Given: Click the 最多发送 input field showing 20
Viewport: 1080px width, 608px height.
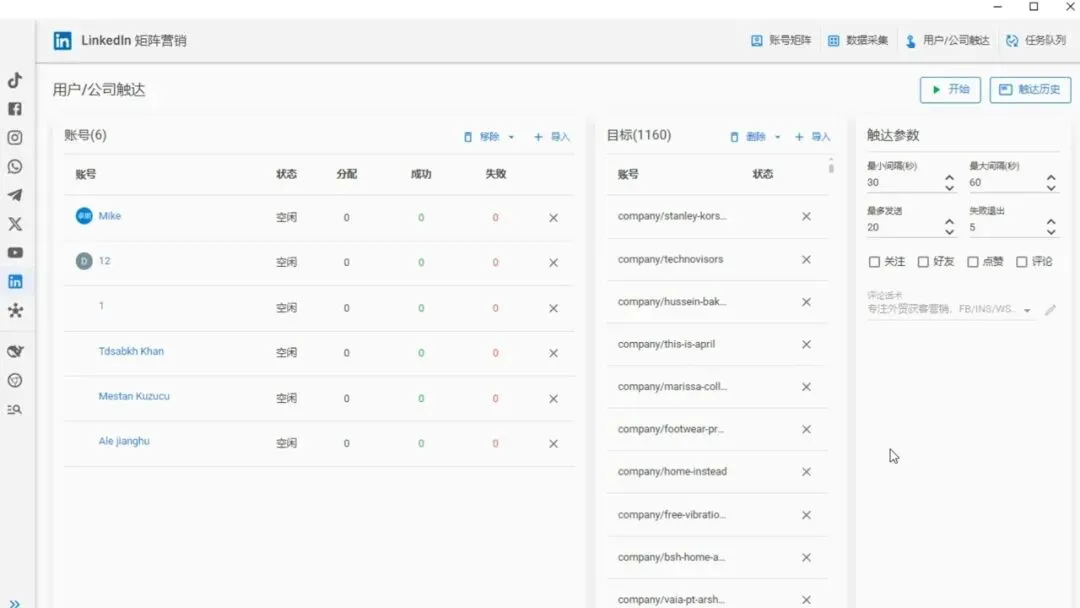Looking at the screenshot, I should coord(904,227).
